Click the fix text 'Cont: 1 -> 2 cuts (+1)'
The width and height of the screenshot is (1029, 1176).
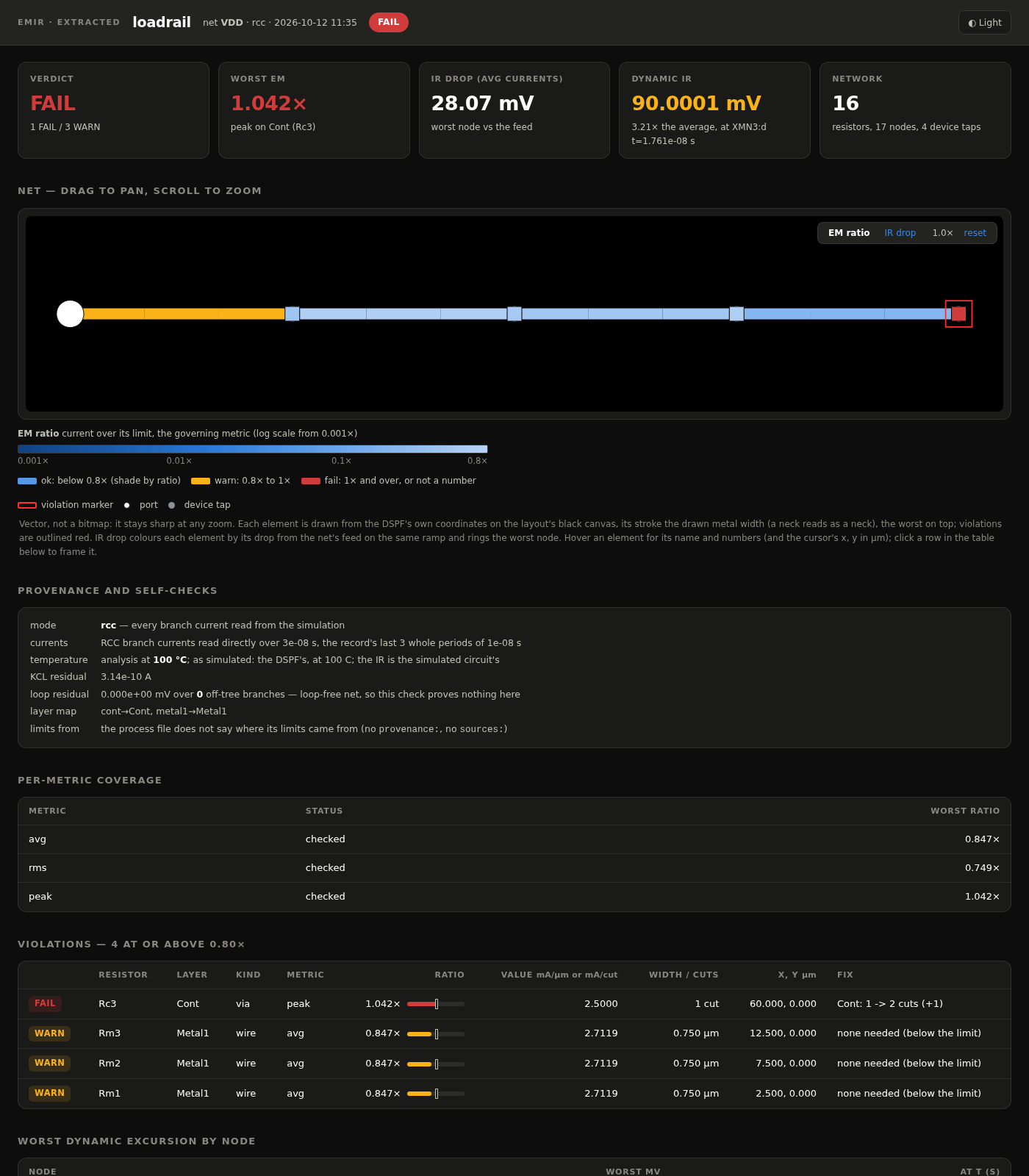pyautogui.click(x=889, y=1004)
